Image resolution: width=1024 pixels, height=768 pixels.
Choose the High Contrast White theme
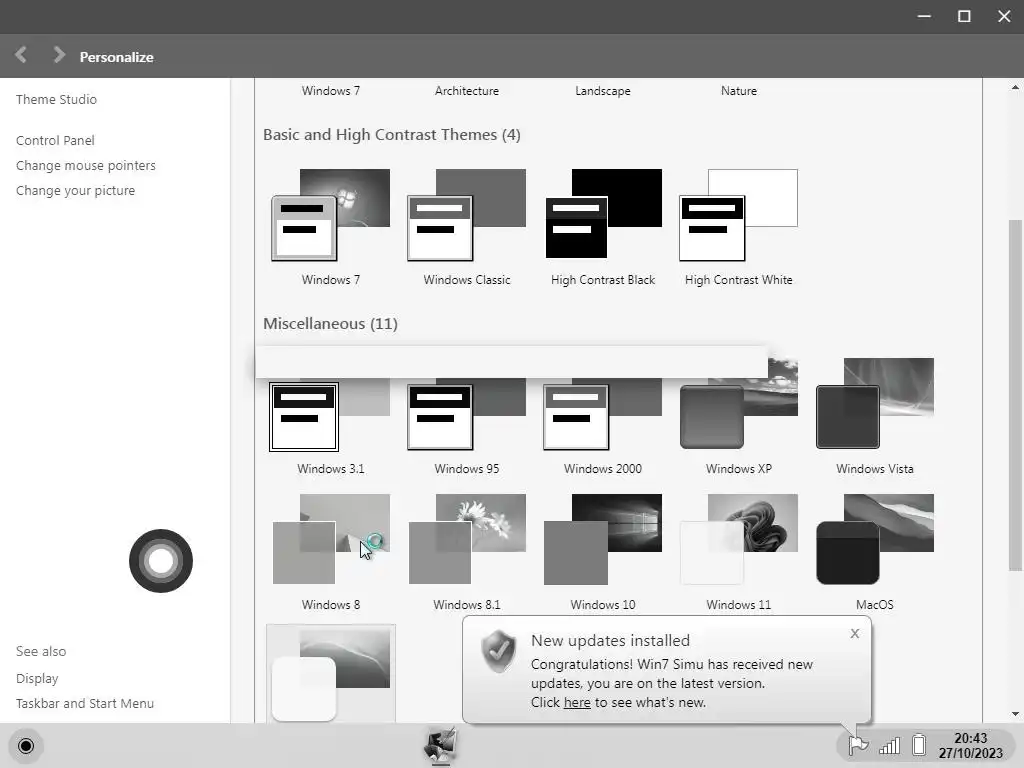point(739,215)
